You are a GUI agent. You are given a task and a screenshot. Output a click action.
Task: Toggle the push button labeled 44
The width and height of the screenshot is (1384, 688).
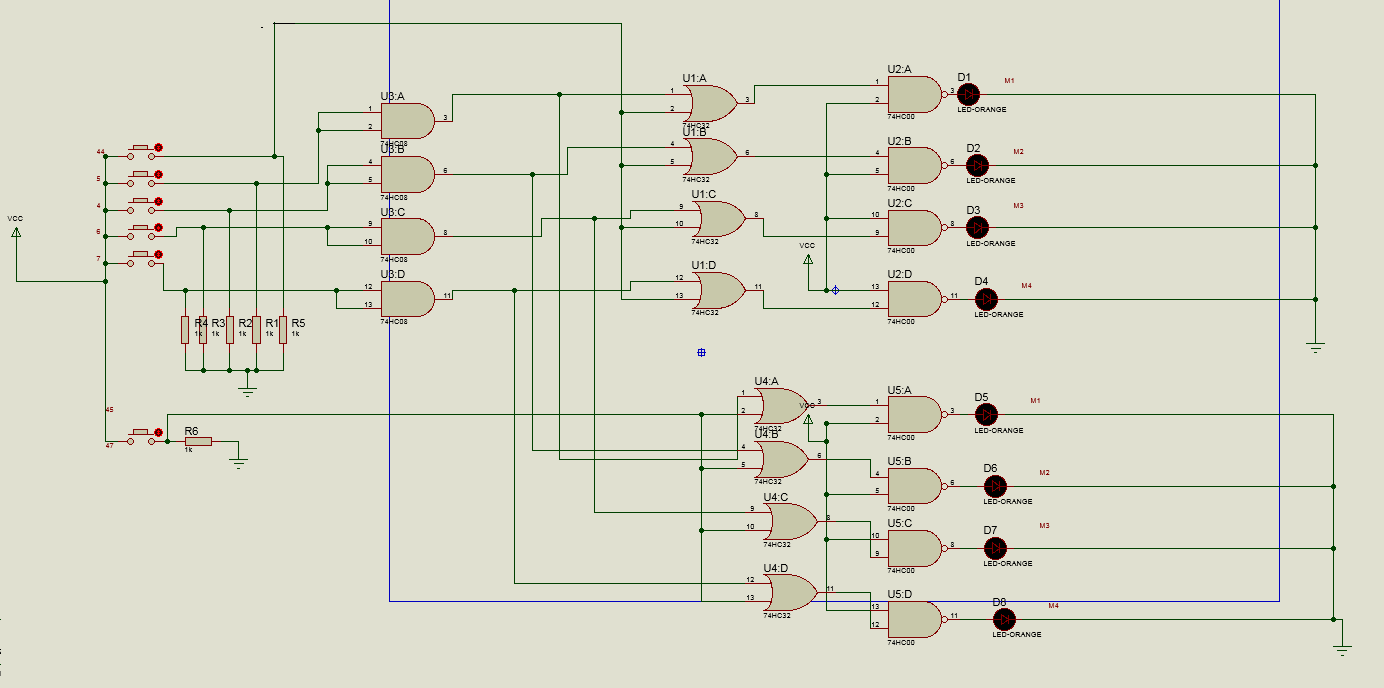click(142, 151)
